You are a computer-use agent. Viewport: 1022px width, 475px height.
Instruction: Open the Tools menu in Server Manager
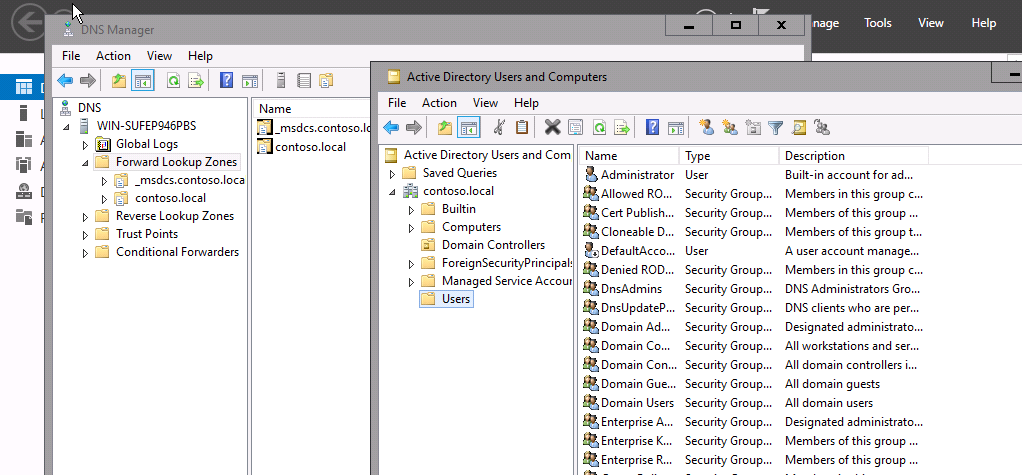pyautogui.click(x=878, y=23)
